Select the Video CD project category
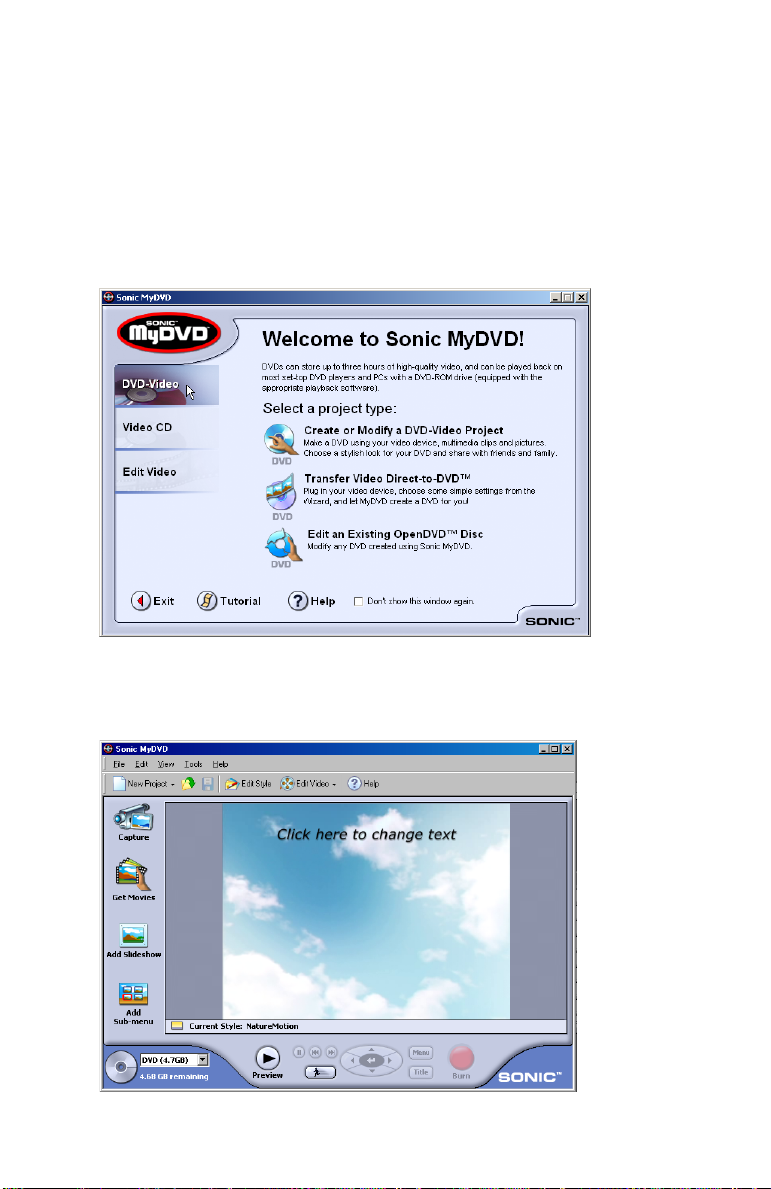 (167, 428)
